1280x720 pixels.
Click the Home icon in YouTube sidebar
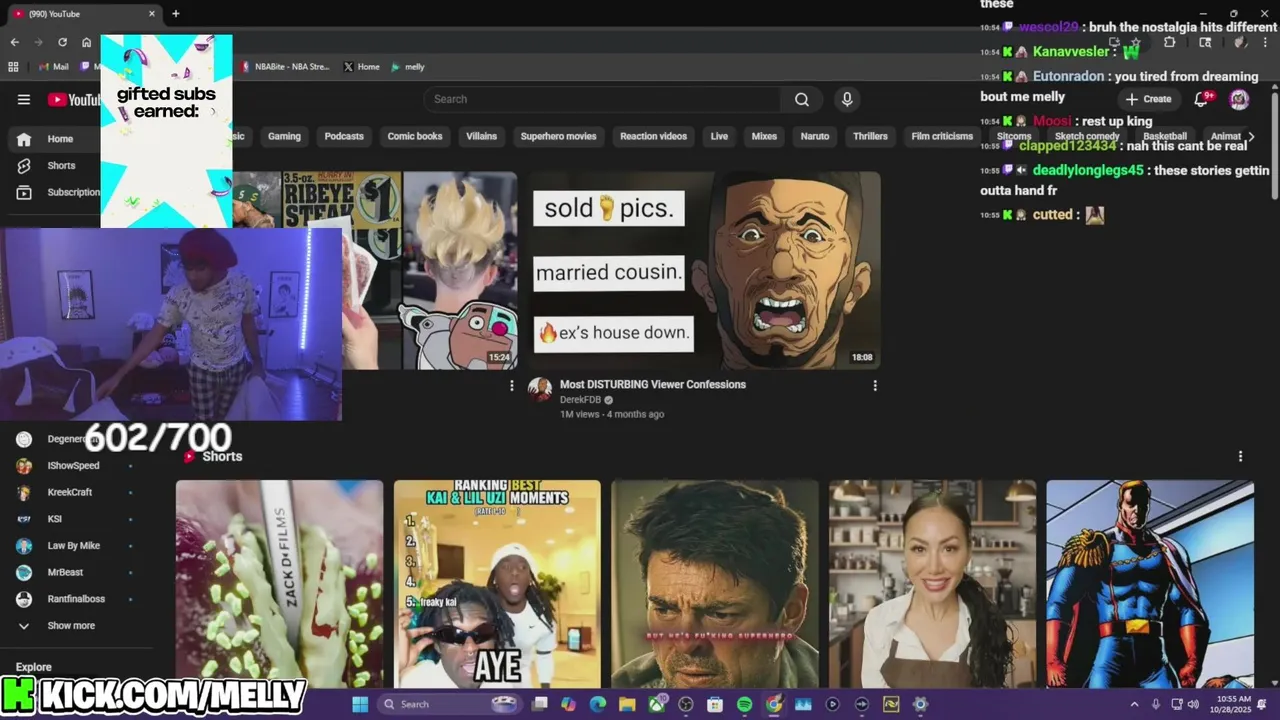point(24,139)
